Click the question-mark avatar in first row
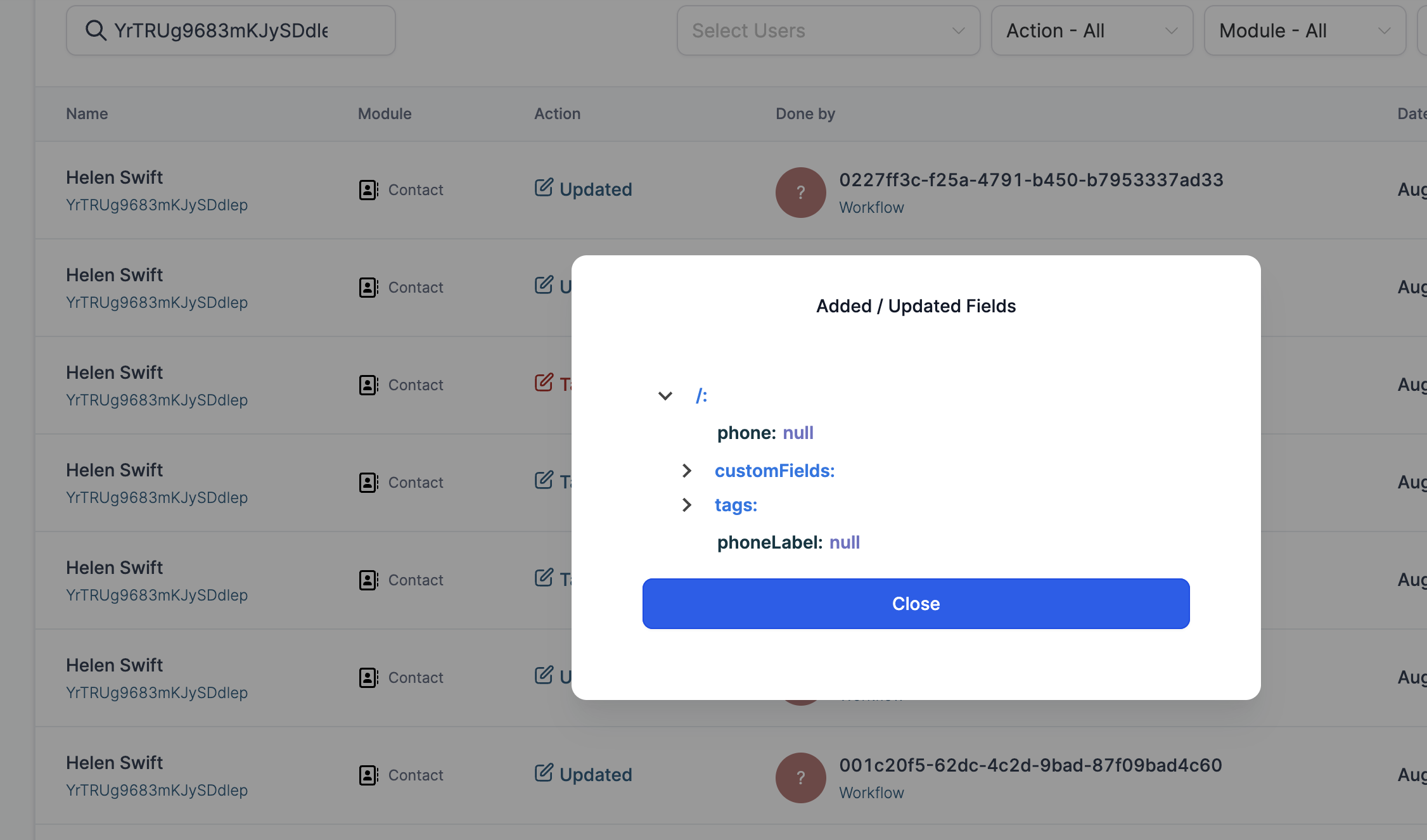Screen dimensions: 1427x840 click(x=801, y=193)
